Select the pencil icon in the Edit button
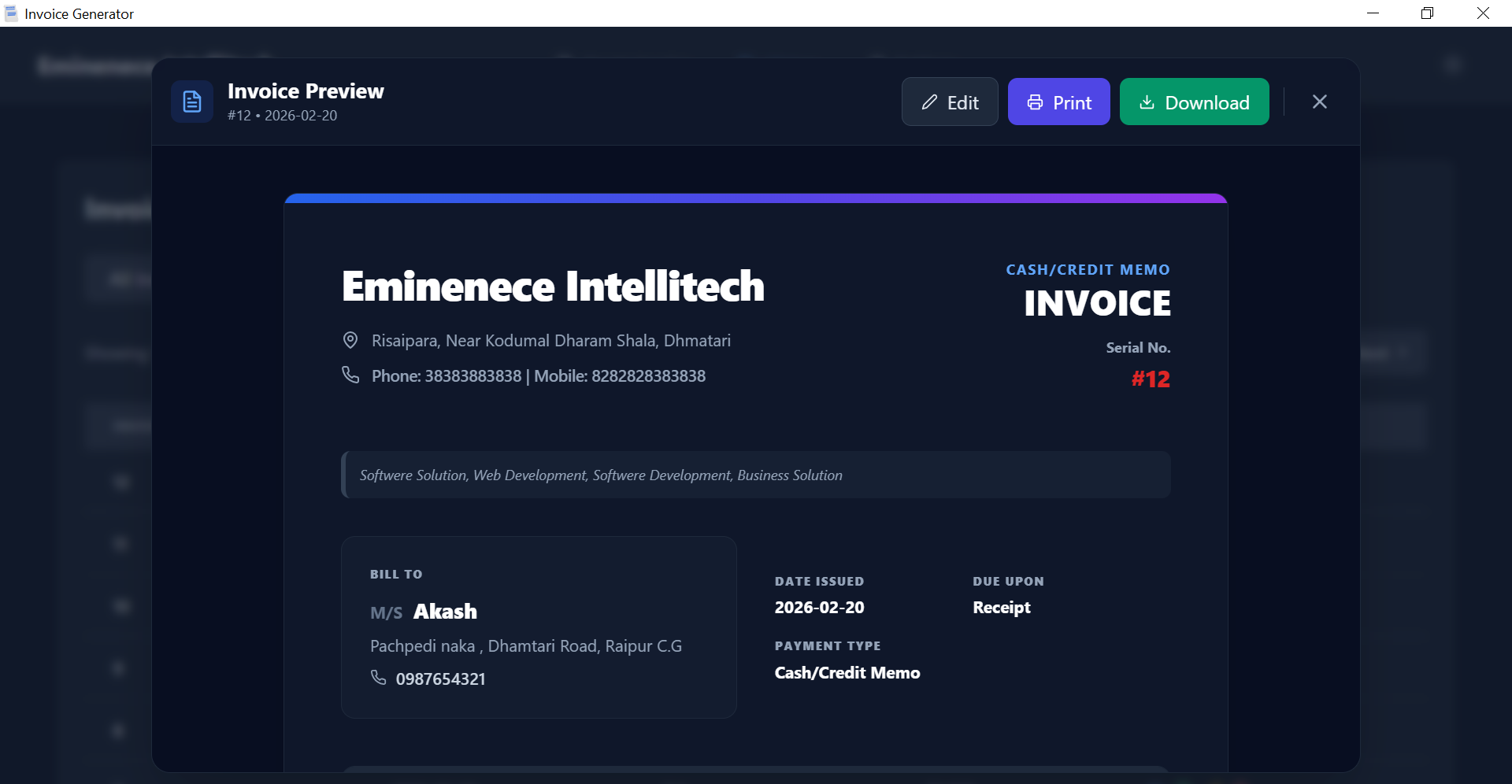1512x784 pixels. tap(930, 102)
